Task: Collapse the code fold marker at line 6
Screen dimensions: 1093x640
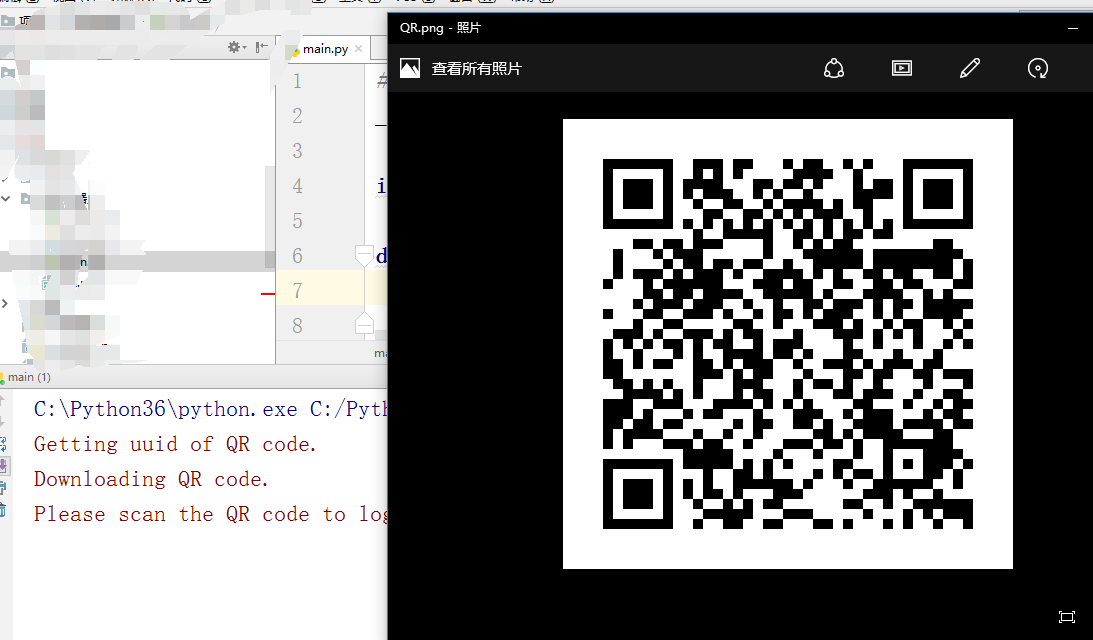Action: coord(364,255)
